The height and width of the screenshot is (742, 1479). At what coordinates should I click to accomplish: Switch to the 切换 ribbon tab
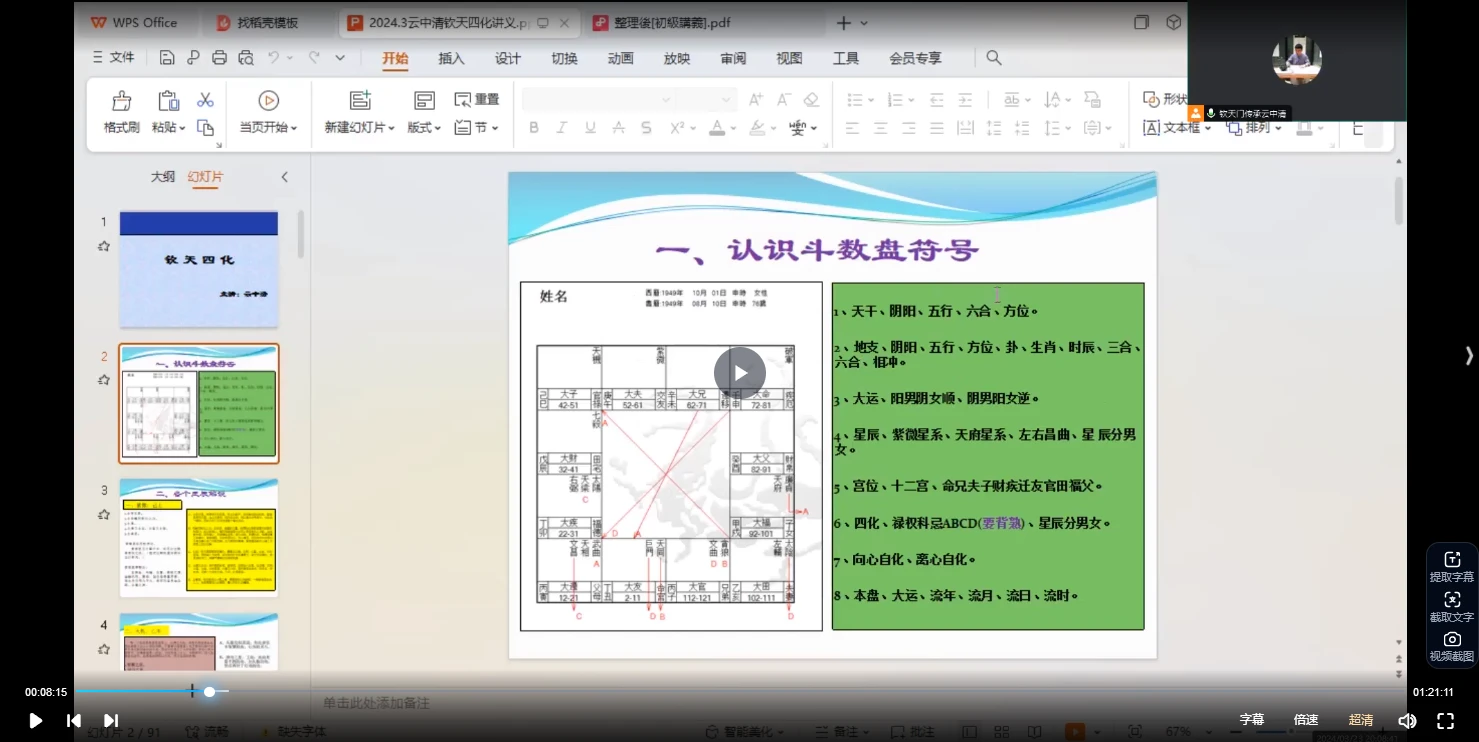(x=564, y=58)
